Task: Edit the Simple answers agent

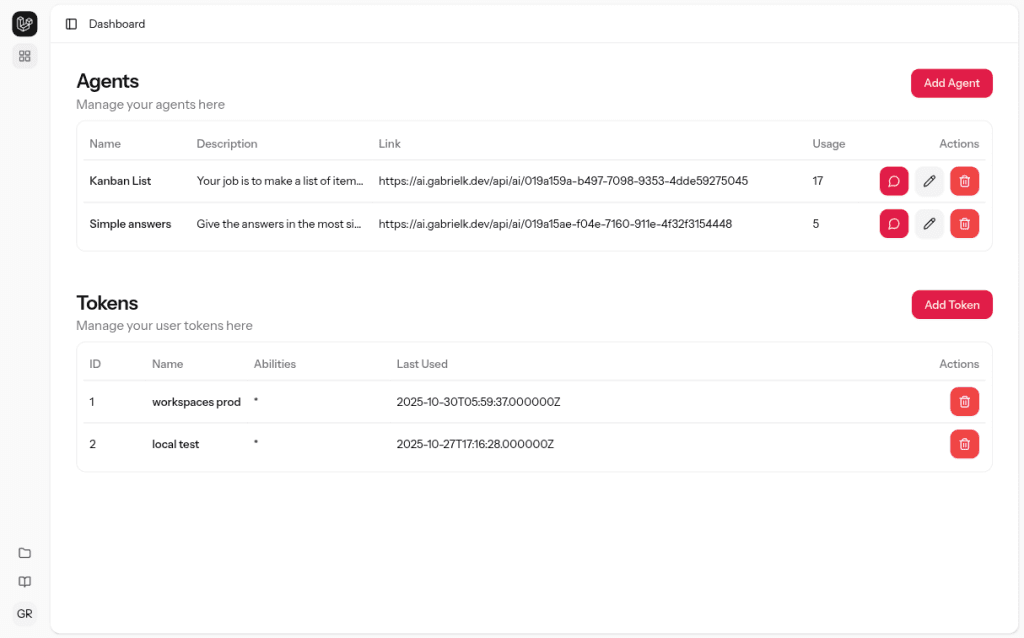Action: click(929, 224)
